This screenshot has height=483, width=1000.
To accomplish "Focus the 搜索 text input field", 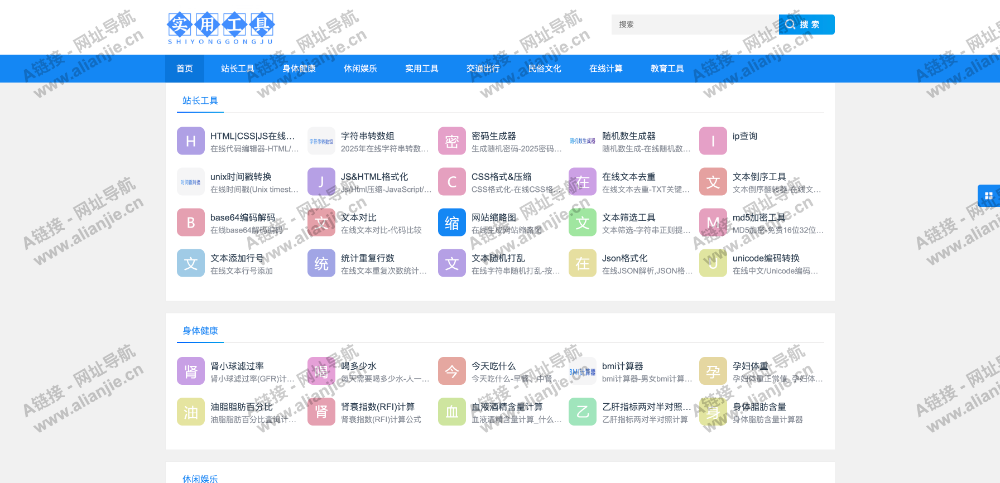I will pyautogui.click(x=695, y=24).
